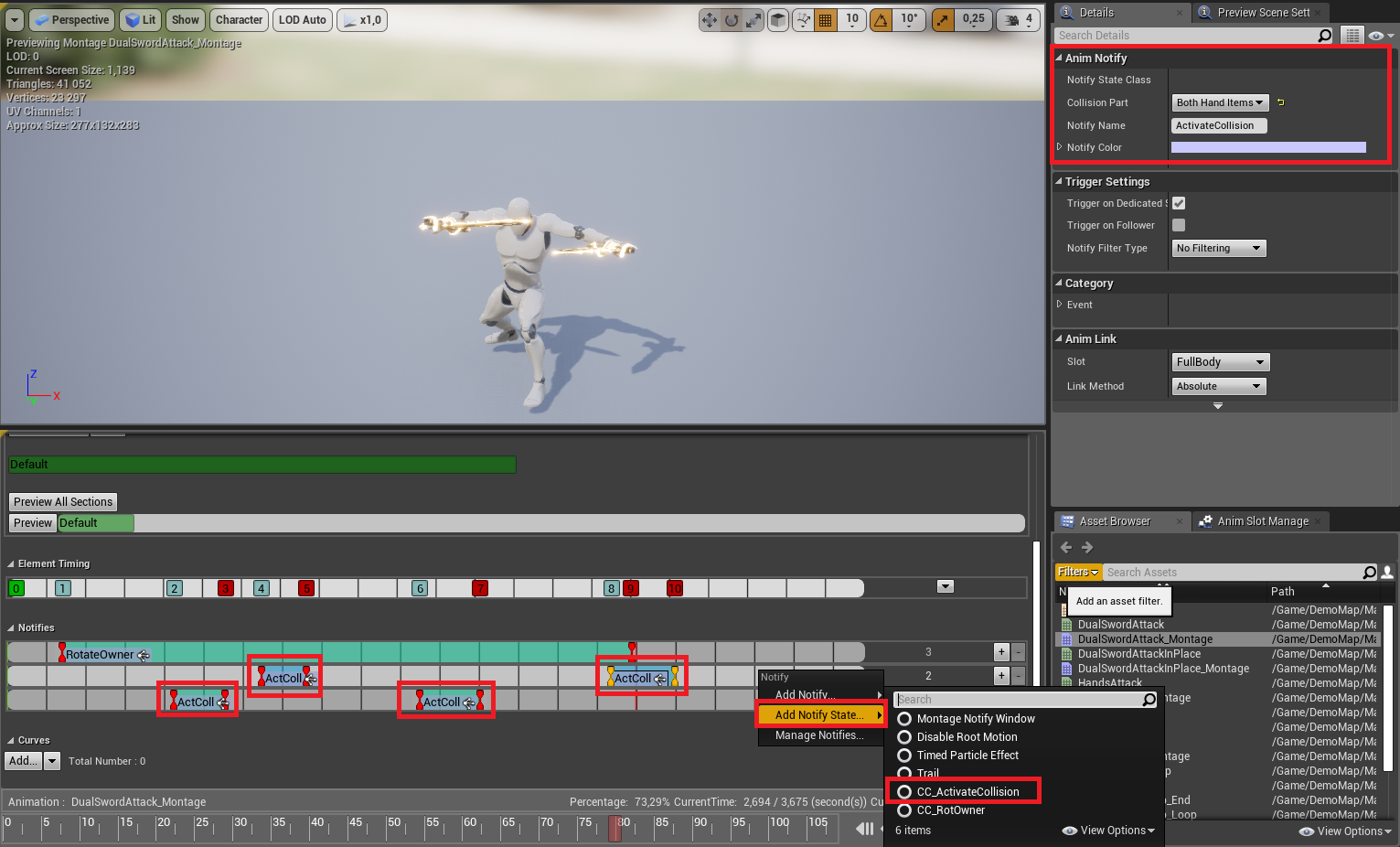The height and width of the screenshot is (847, 1400).
Task: Toggle rotation snap angle icon
Action: (x=881, y=20)
